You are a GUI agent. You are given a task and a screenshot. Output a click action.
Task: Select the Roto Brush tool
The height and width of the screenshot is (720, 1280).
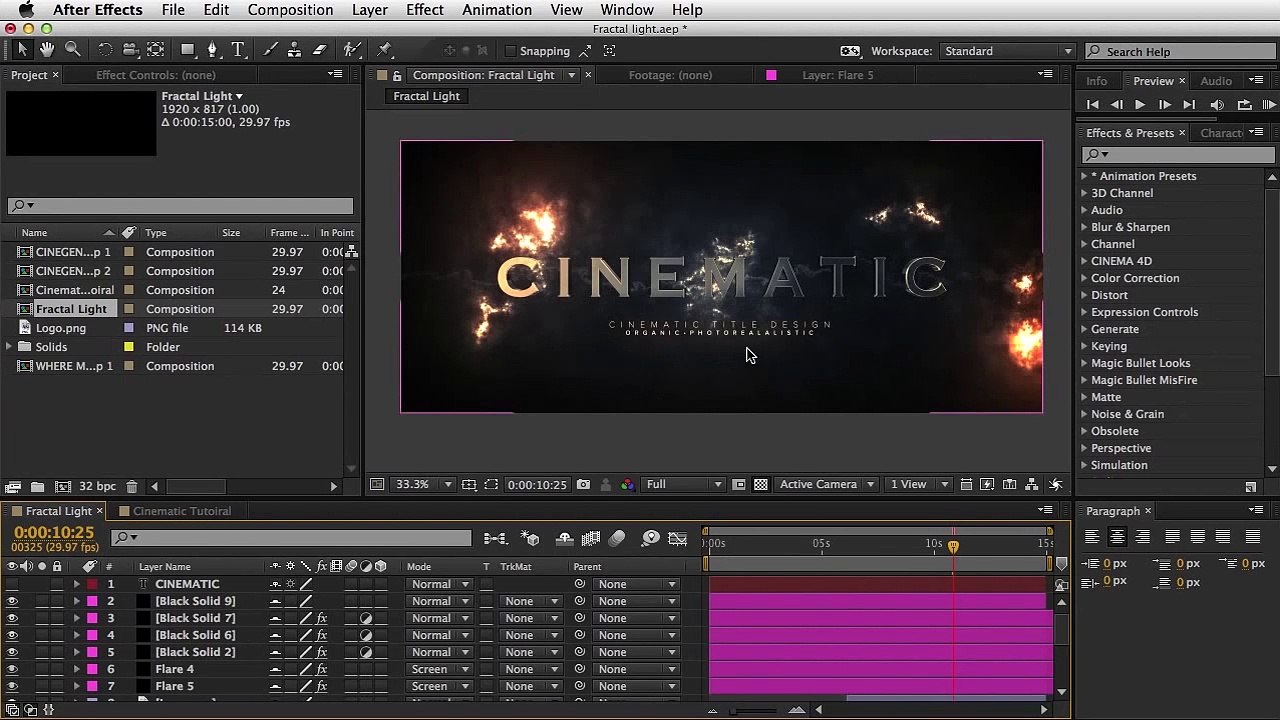[x=352, y=49]
